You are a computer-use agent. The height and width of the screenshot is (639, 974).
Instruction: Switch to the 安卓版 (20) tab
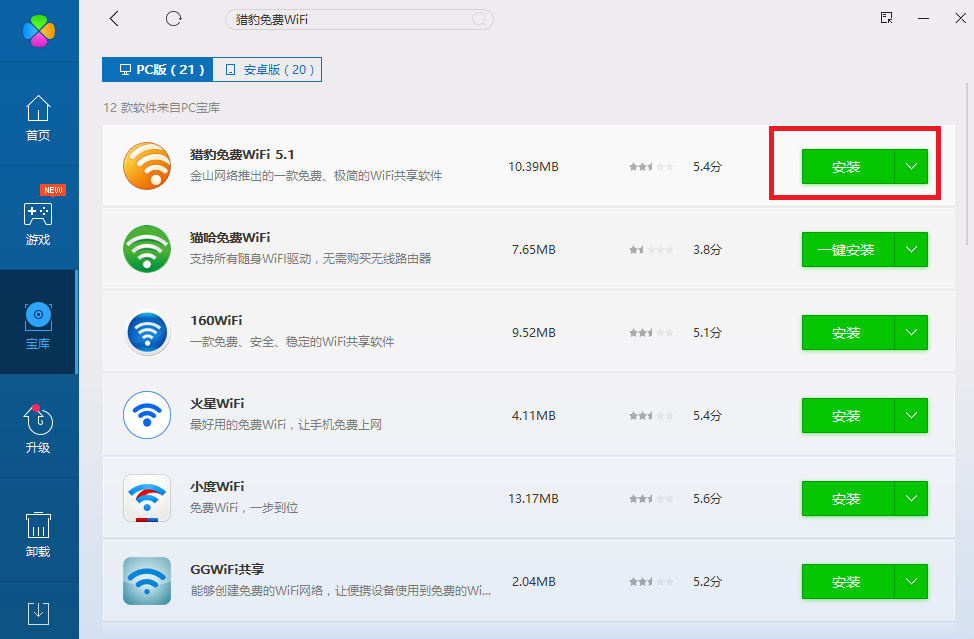pyautogui.click(x=267, y=70)
